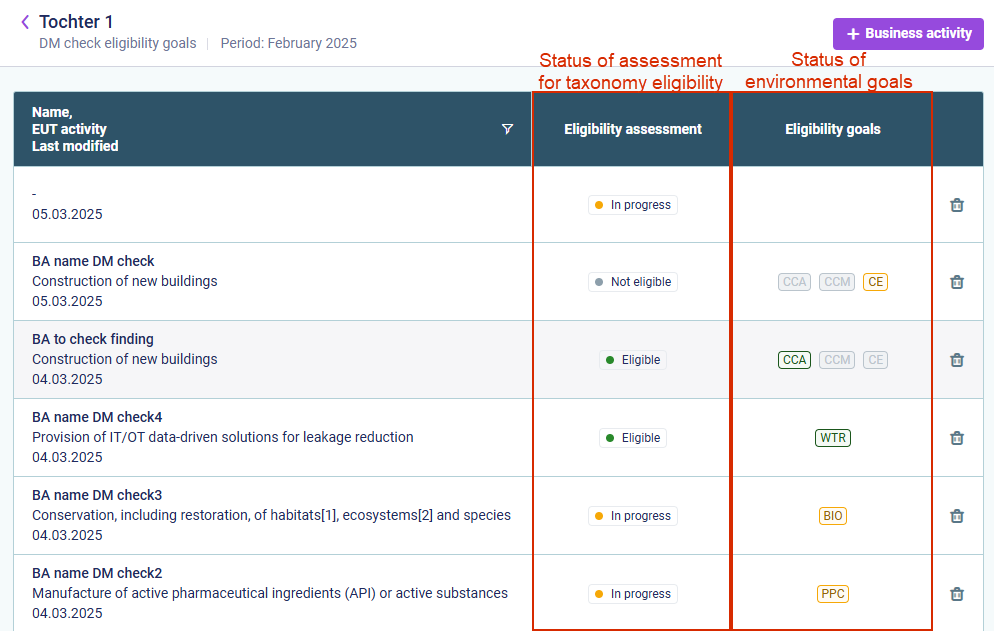This screenshot has width=994, height=631.
Task: Click the PPC goal badge
Action: click(x=832, y=594)
